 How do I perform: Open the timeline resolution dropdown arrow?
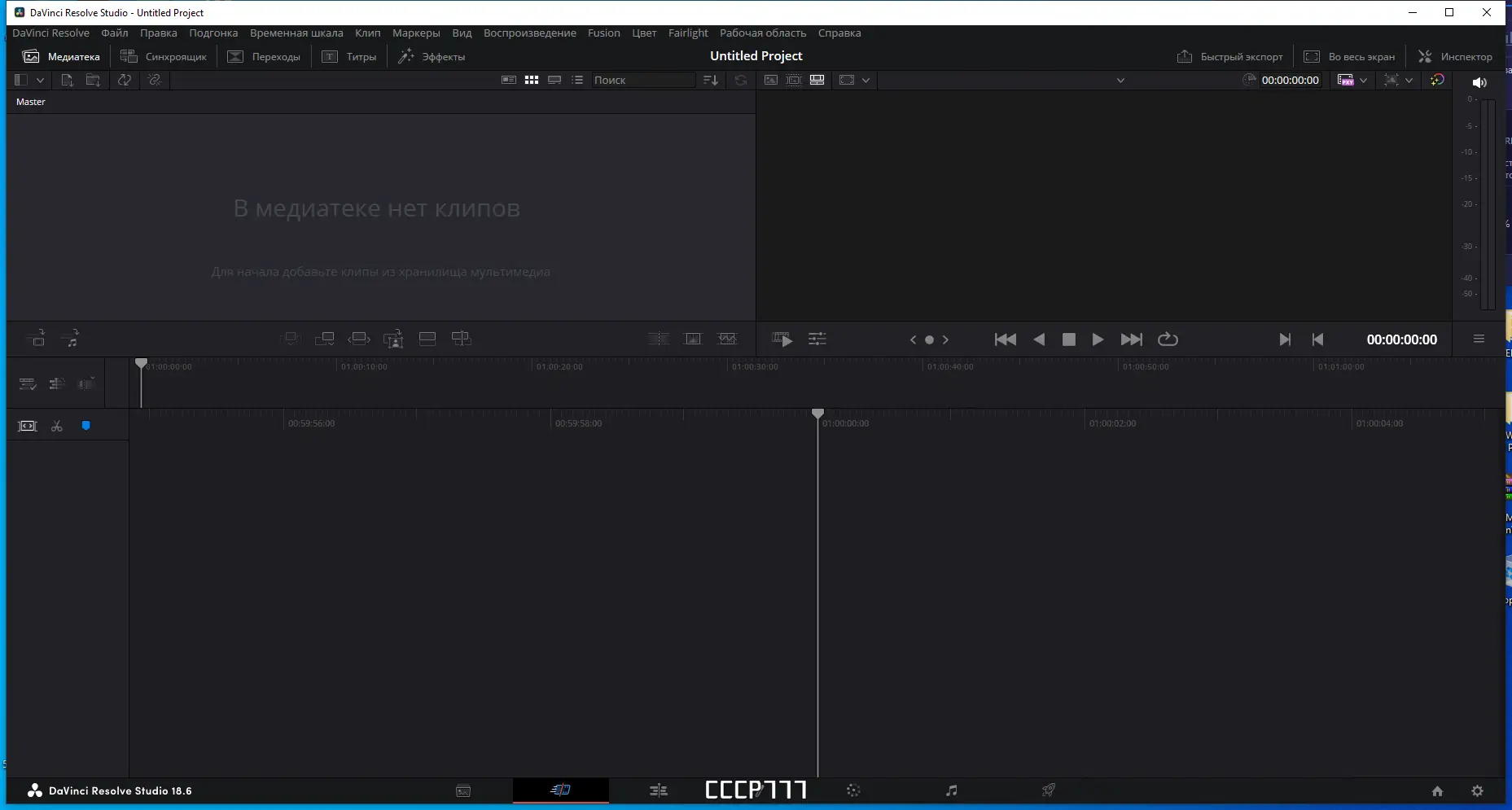(x=1409, y=80)
